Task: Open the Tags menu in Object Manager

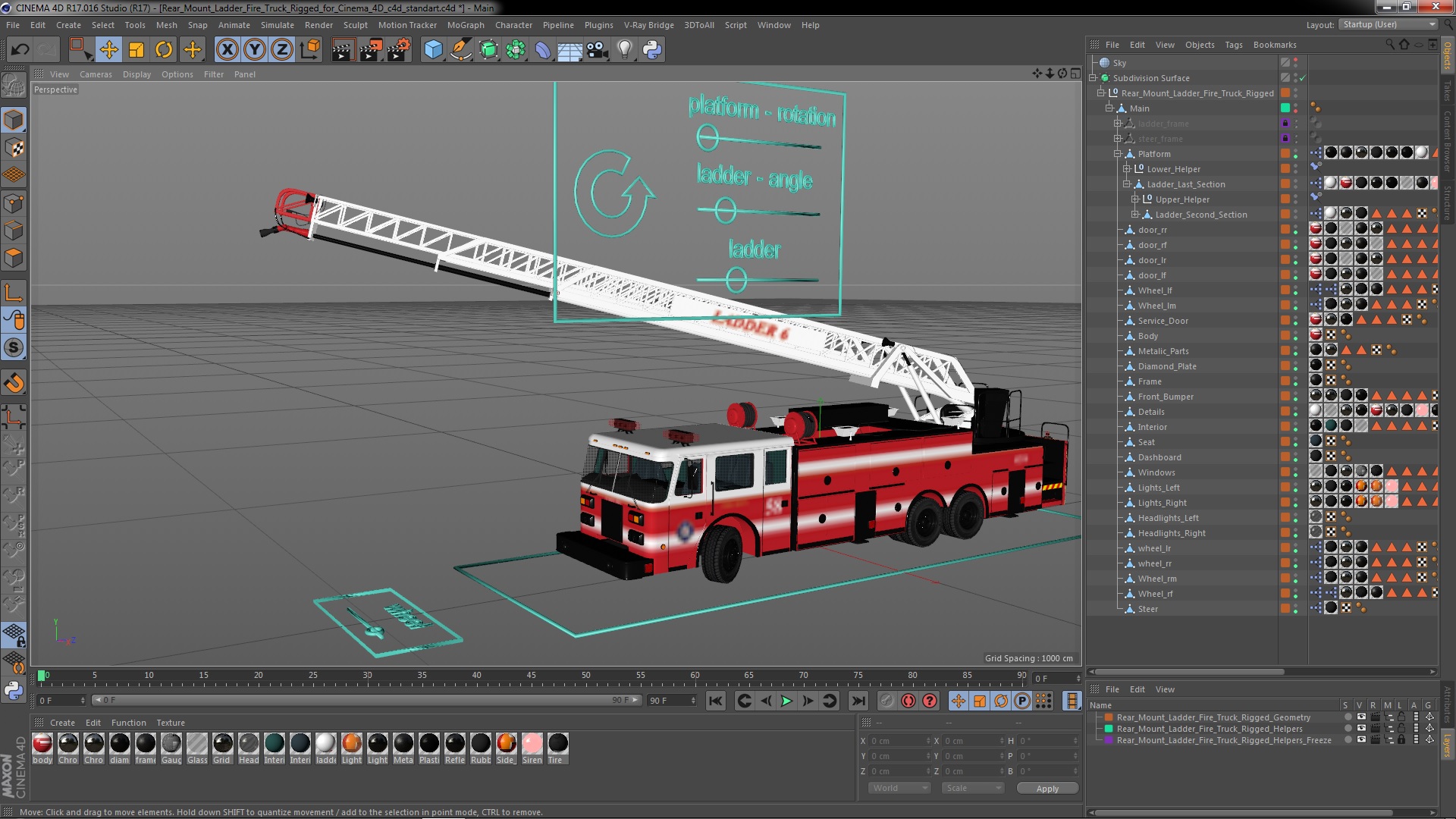Action: tap(1234, 45)
